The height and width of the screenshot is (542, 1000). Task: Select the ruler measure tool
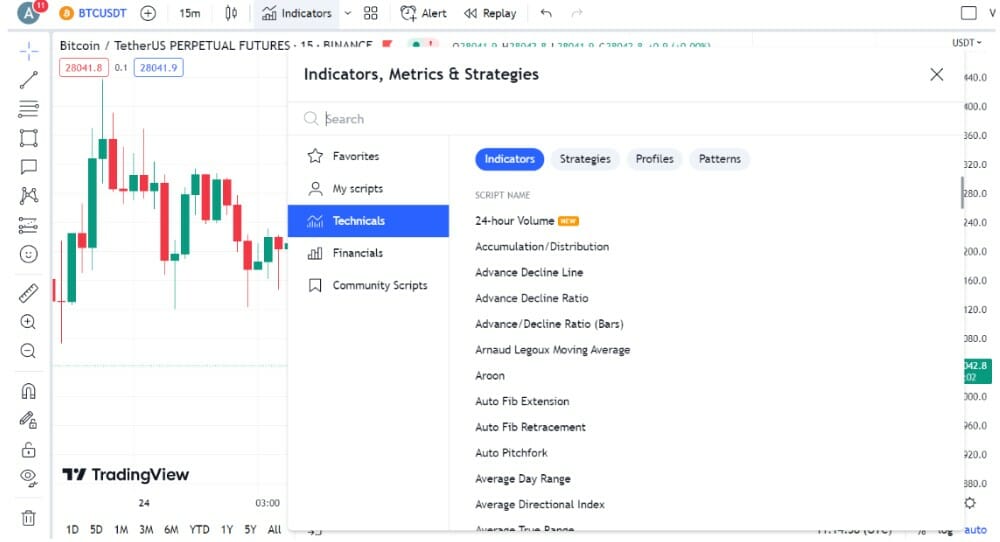[28, 293]
